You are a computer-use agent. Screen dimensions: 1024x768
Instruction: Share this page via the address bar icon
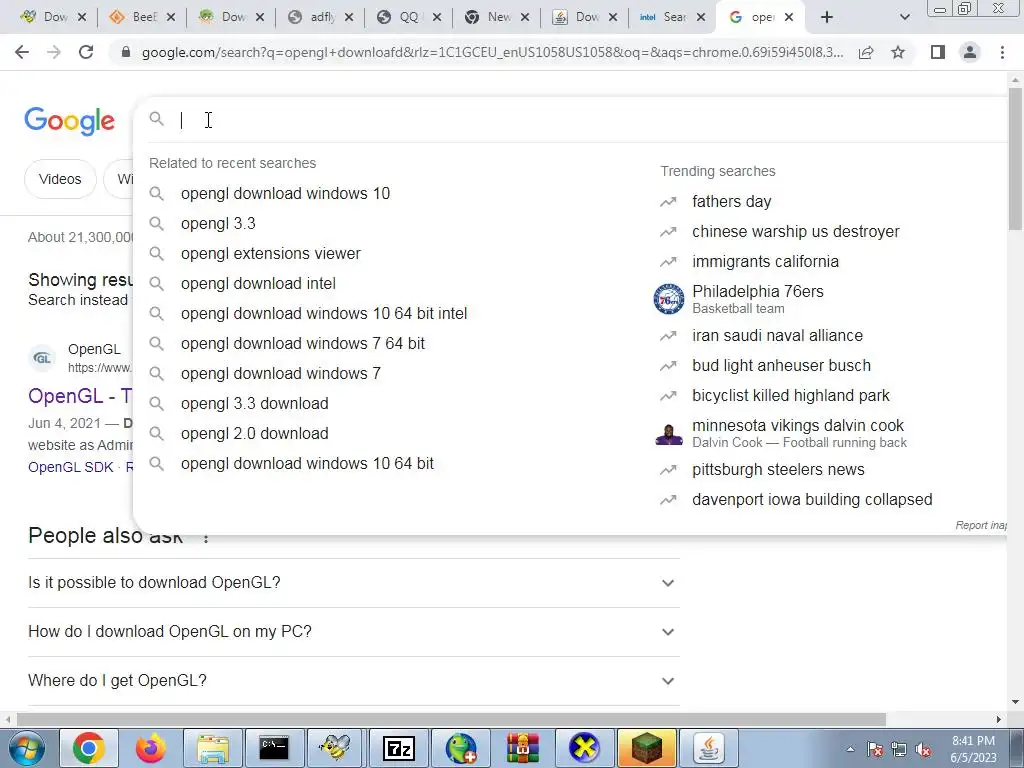(x=866, y=52)
